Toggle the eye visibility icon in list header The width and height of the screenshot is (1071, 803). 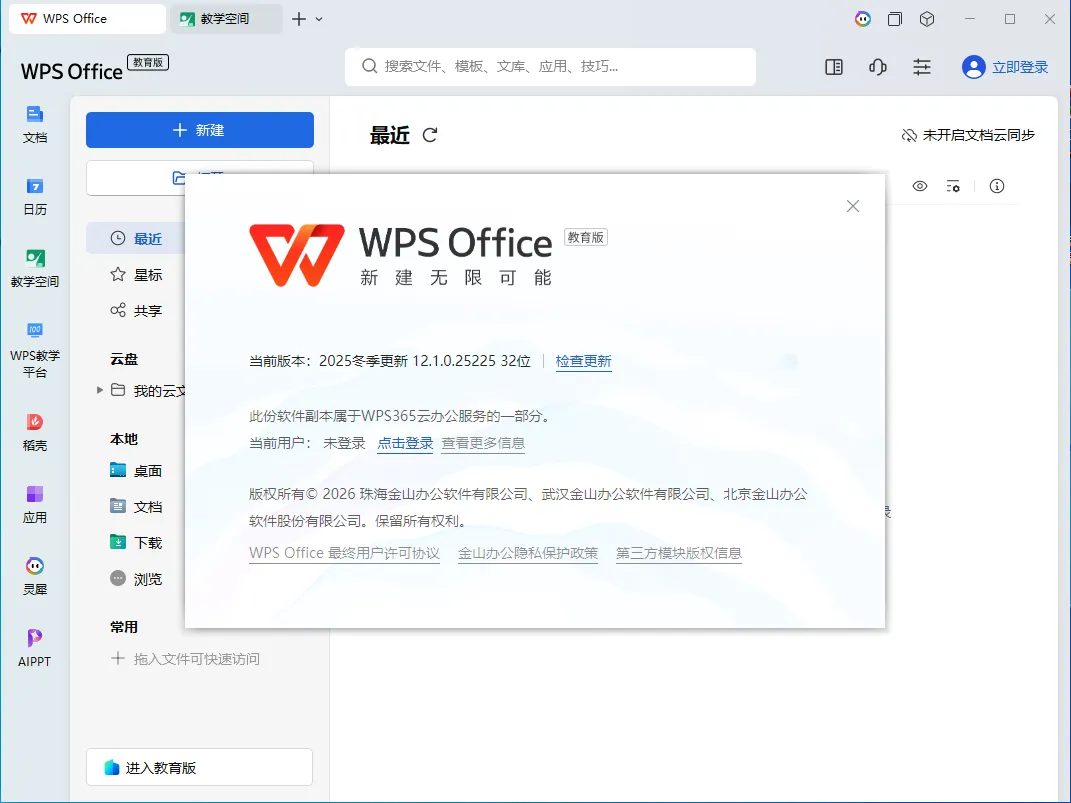pyautogui.click(x=920, y=186)
